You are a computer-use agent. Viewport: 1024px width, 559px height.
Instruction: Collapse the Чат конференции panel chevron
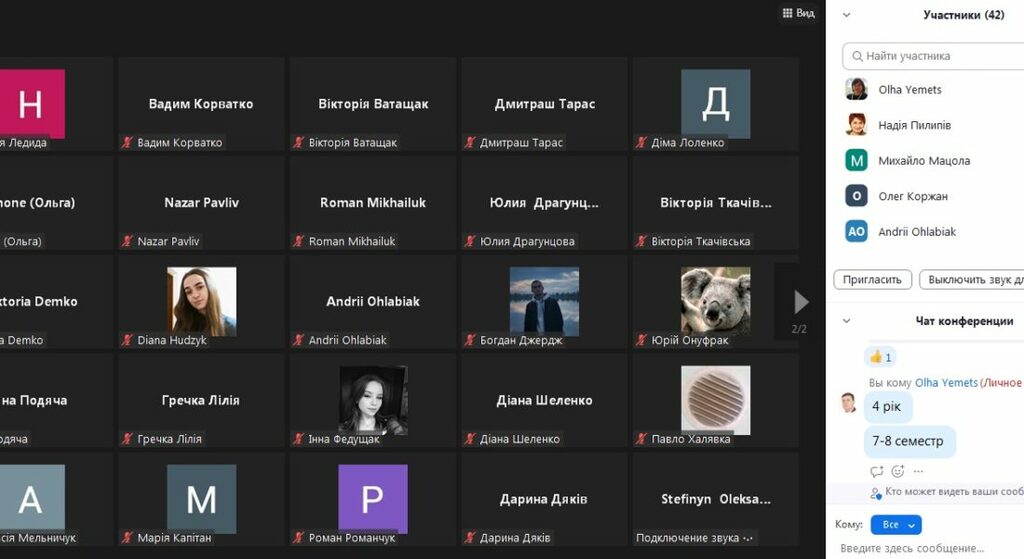pos(847,321)
